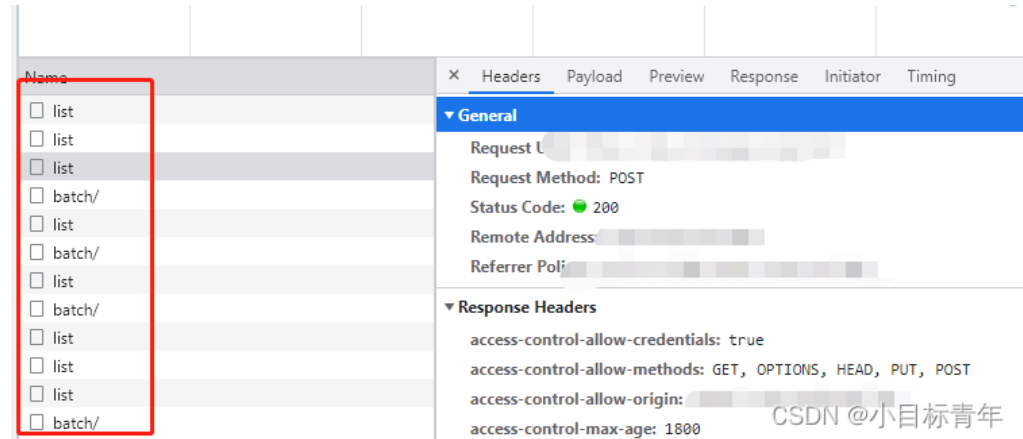Close the request details pane

coord(454,75)
